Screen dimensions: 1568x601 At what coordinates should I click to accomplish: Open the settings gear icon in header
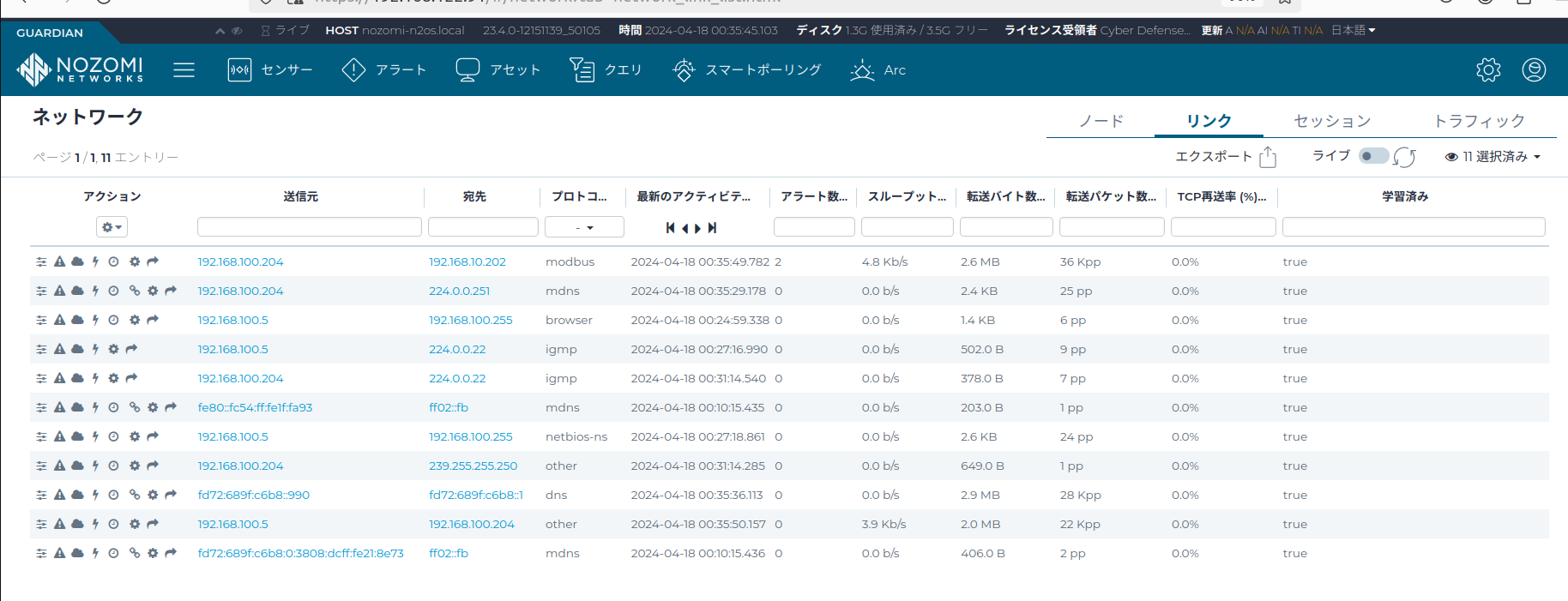[1488, 69]
